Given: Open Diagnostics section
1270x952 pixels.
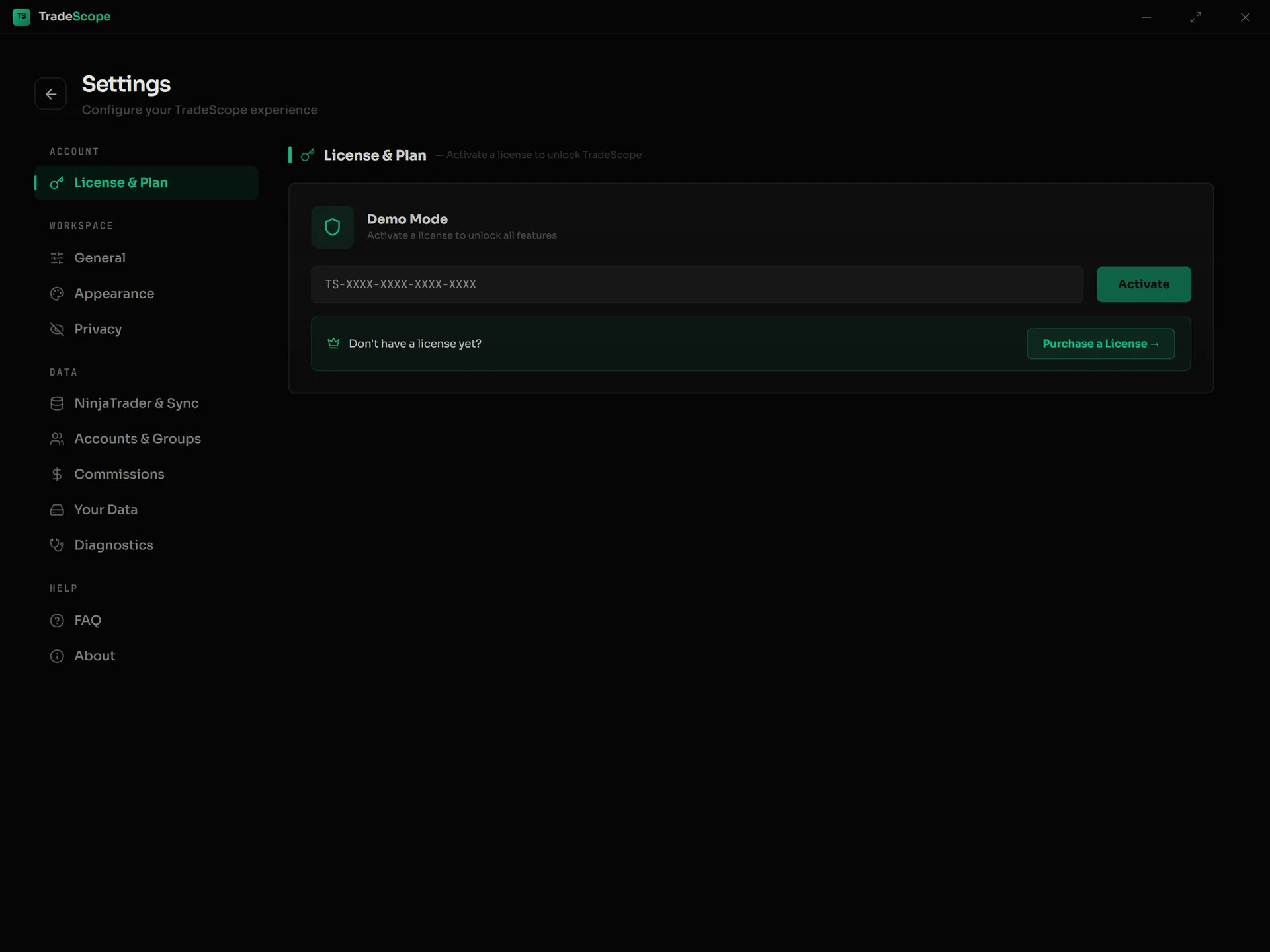Looking at the screenshot, I should 146,545.
